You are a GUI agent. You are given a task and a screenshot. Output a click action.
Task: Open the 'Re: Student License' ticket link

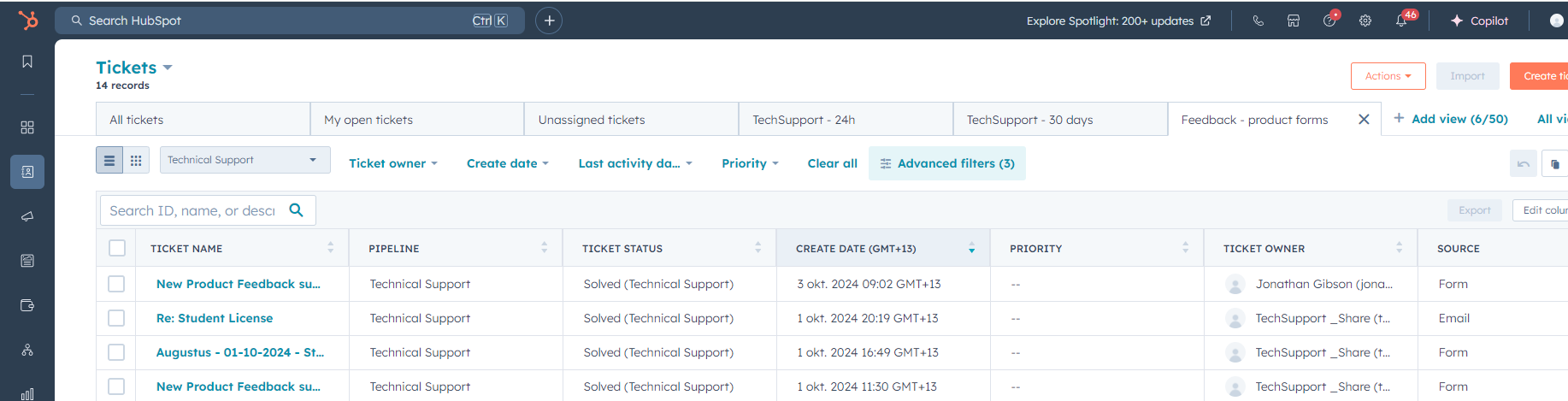click(215, 318)
